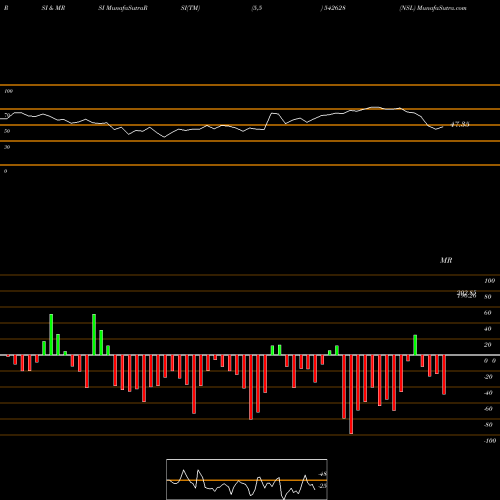The height and width of the screenshot is (500, 500).
Task: Click the 'MR' panel label
Action: (446, 260)
